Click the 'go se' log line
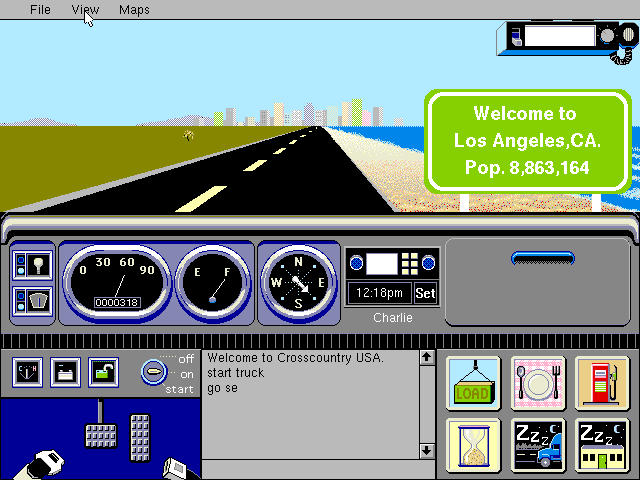Screen dimensions: 640x480 [222, 388]
